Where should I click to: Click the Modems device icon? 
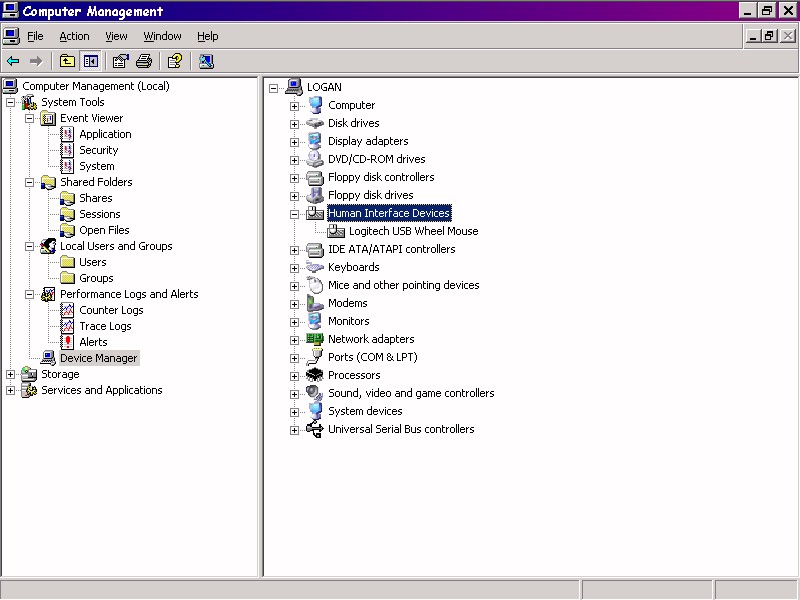click(315, 303)
